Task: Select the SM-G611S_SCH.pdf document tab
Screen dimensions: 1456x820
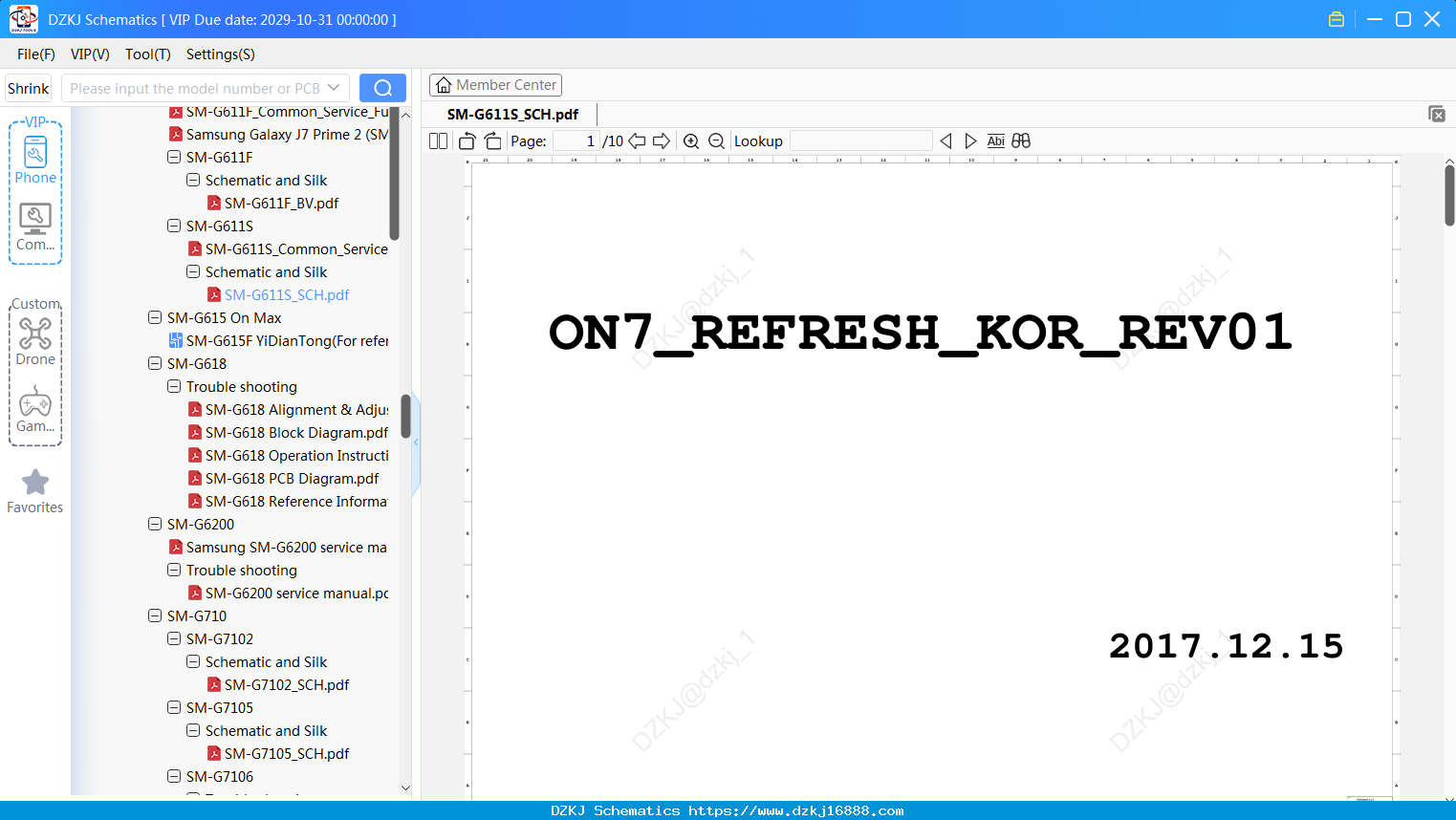Action: coord(512,115)
